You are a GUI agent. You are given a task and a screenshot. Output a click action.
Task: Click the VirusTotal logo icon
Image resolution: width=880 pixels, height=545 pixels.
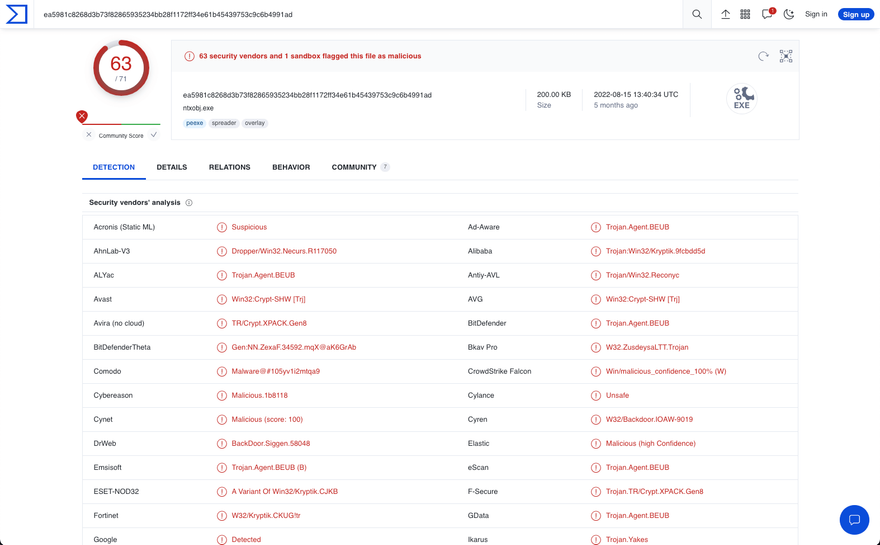click(x=17, y=14)
